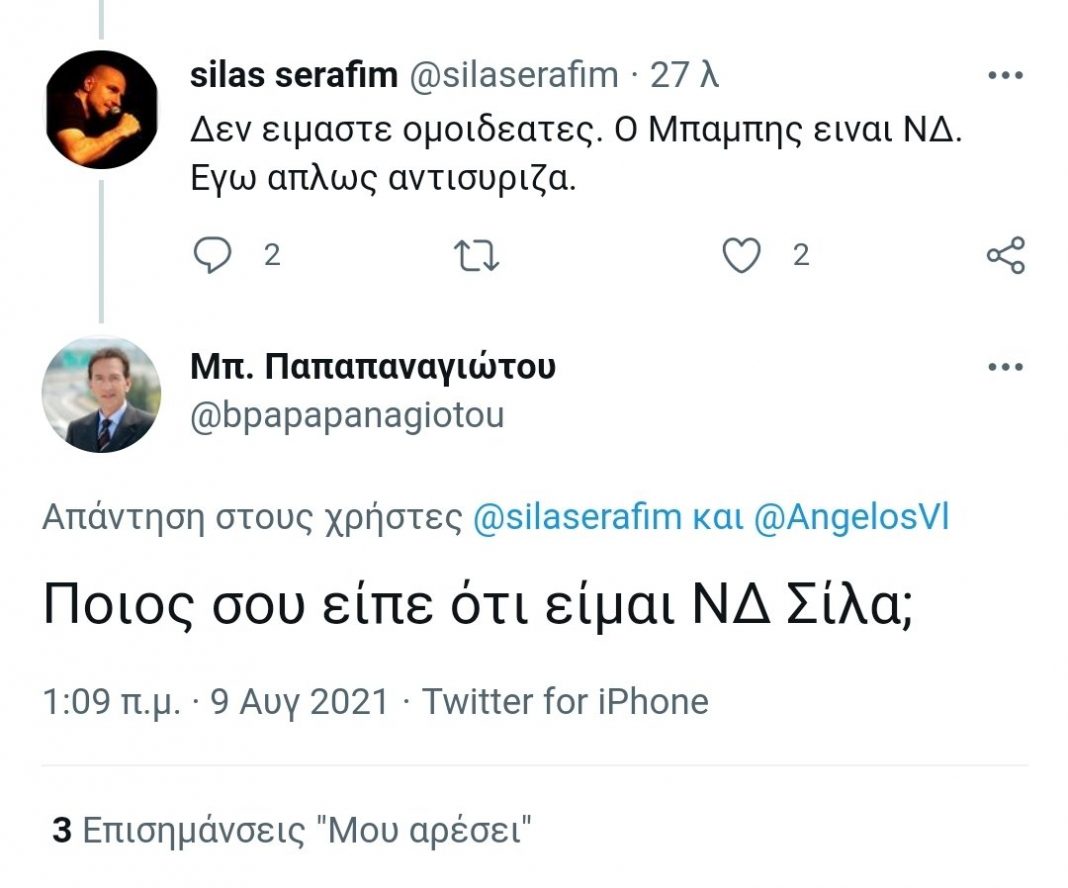View the 3 Επισημάνσεις "Μου αρέσει" list
1068x888 pixels.
tap(291, 831)
